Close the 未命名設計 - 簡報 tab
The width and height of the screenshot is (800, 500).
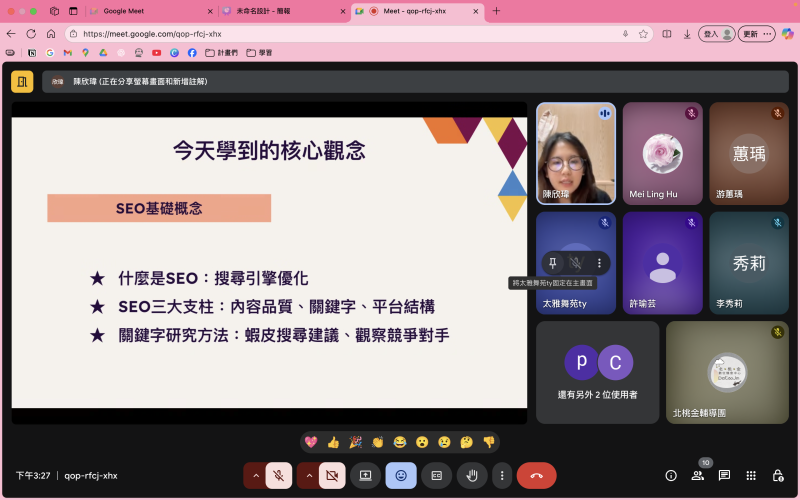343,11
